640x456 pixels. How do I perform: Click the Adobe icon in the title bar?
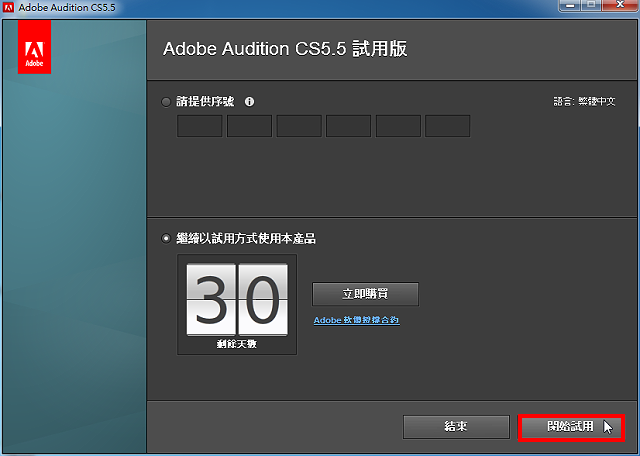point(8,7)
